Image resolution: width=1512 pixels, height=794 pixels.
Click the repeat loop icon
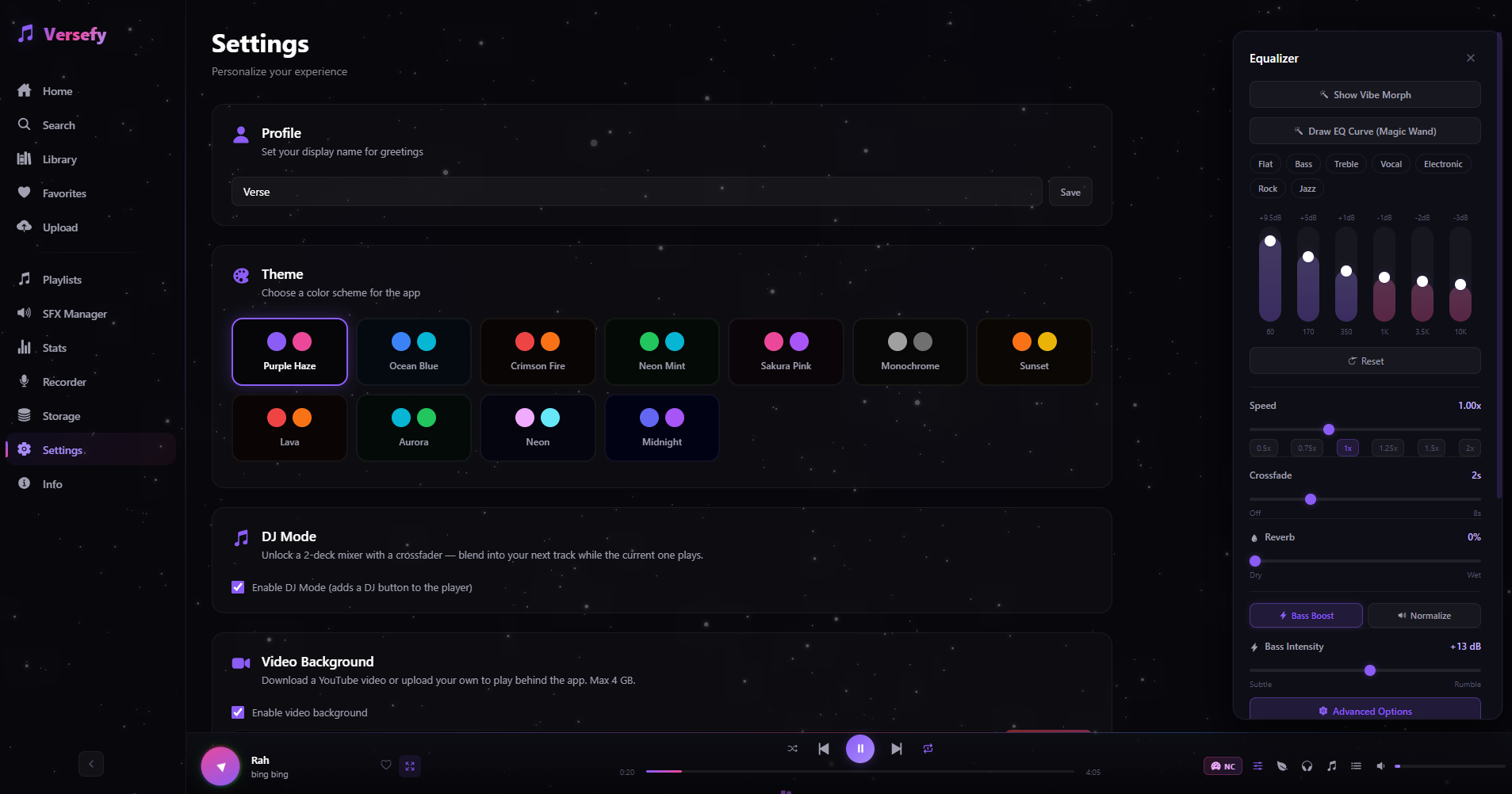(x=928, y=749)
